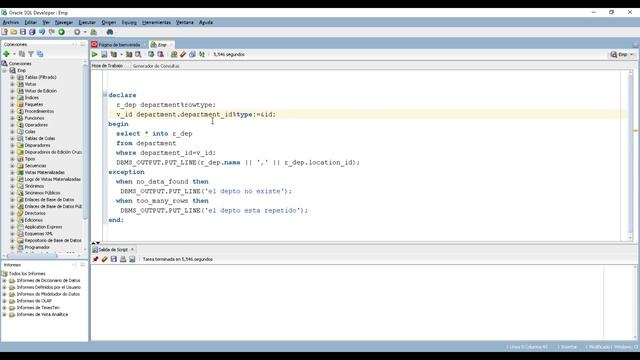
Task: Click the New file icon in main toolbar
Action: tap(4, 32)
